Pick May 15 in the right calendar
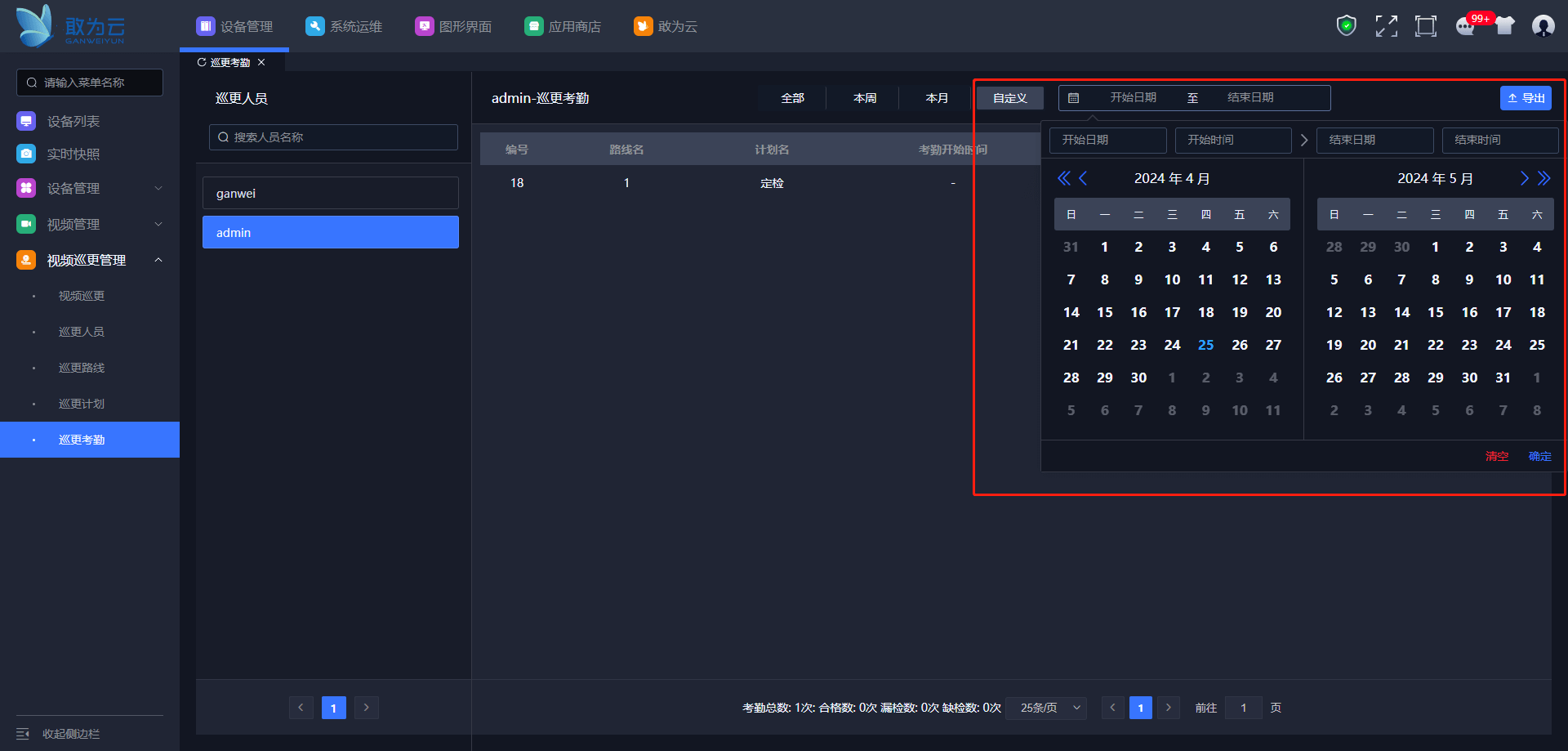The width and height of the screenshot is (1568, 751). tap(1435, 312)
